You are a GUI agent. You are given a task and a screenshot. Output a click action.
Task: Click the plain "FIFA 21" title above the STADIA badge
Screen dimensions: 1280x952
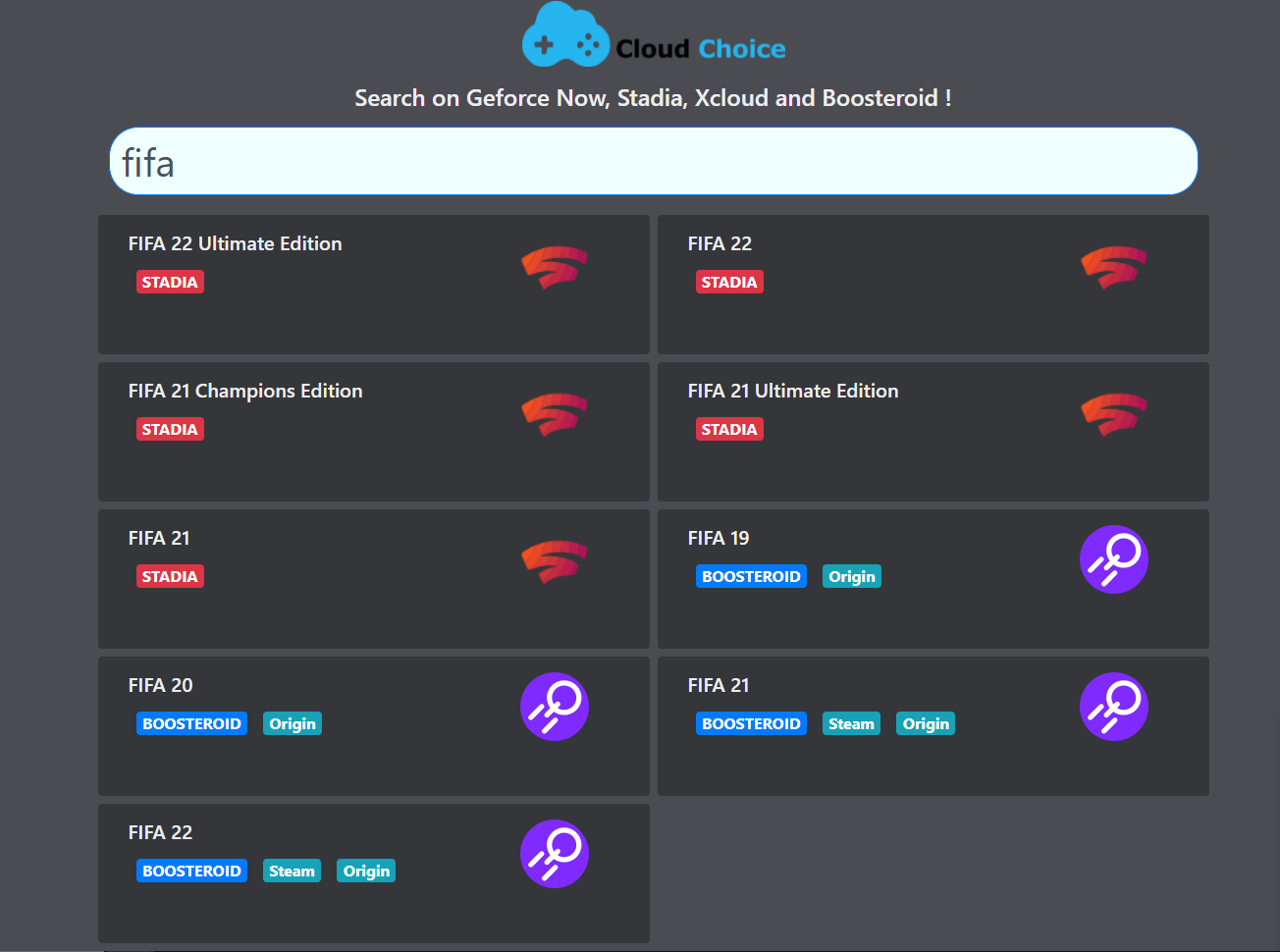(159, 539)
